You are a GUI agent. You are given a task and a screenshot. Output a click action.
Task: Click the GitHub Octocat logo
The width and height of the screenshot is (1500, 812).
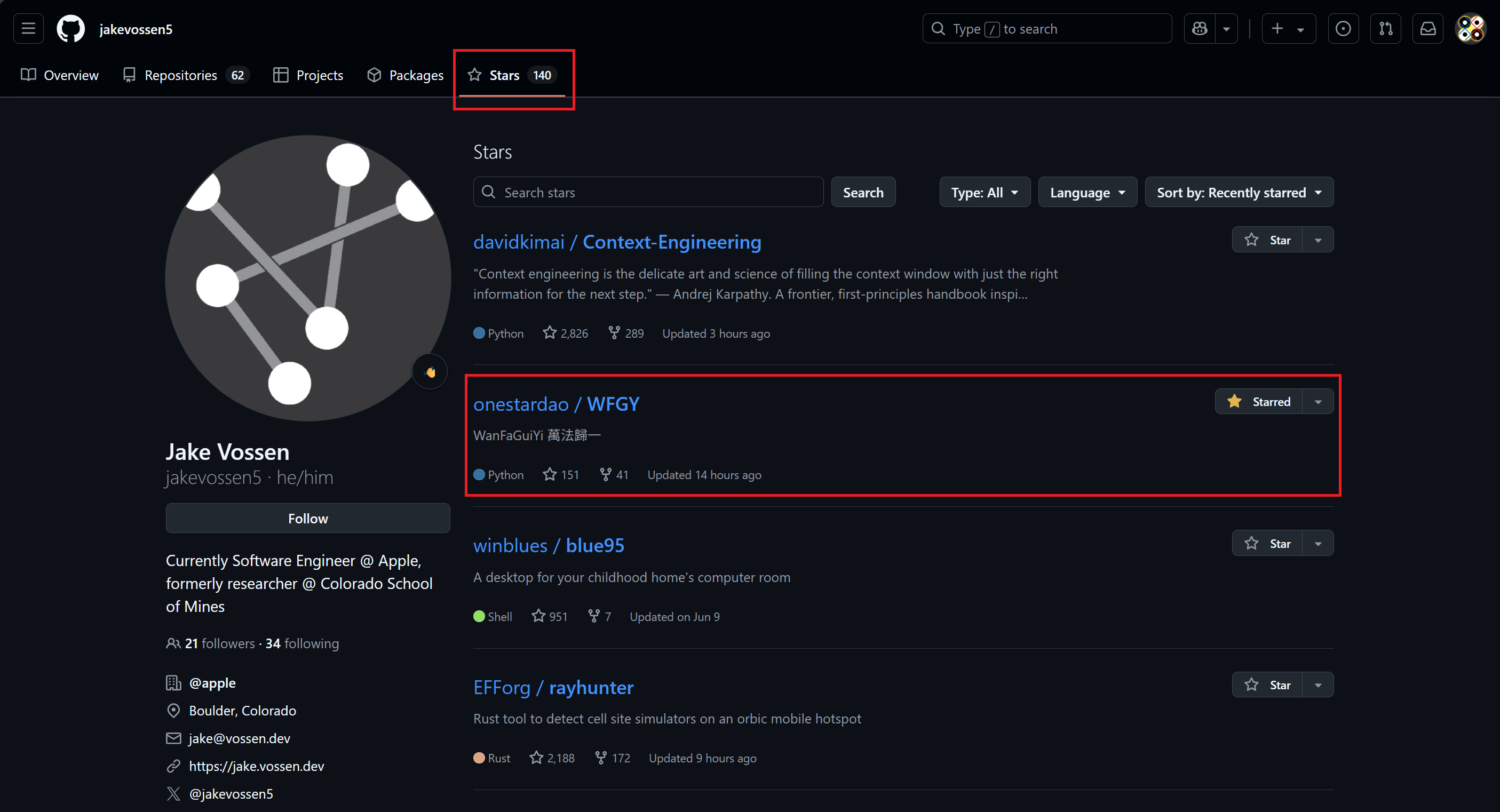[70, 28]
